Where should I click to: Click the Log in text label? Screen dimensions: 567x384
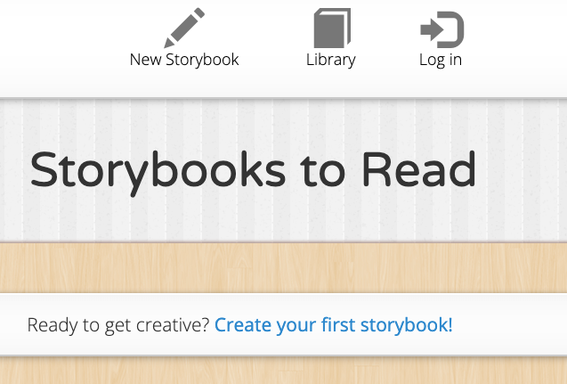[x=440, y=60]
